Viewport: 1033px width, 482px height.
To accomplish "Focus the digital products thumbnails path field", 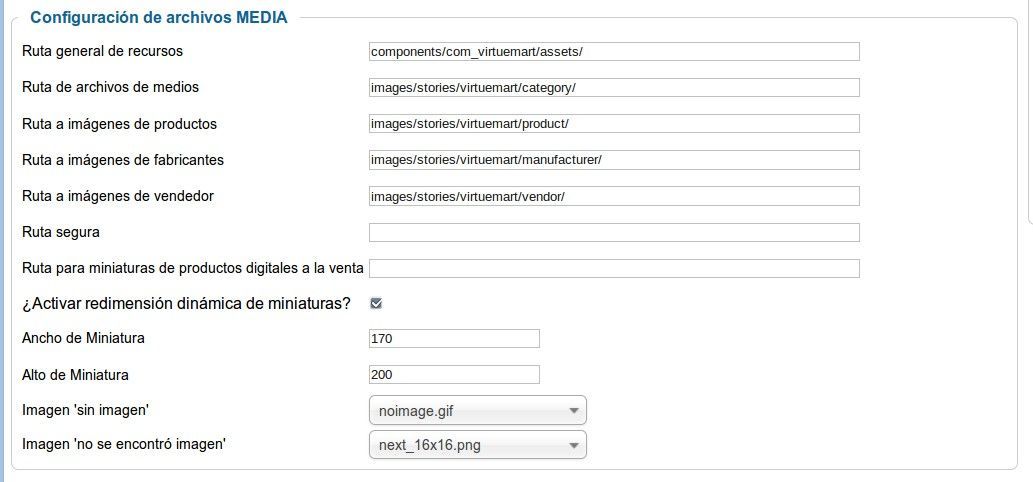I will click(x=614, y=269).
